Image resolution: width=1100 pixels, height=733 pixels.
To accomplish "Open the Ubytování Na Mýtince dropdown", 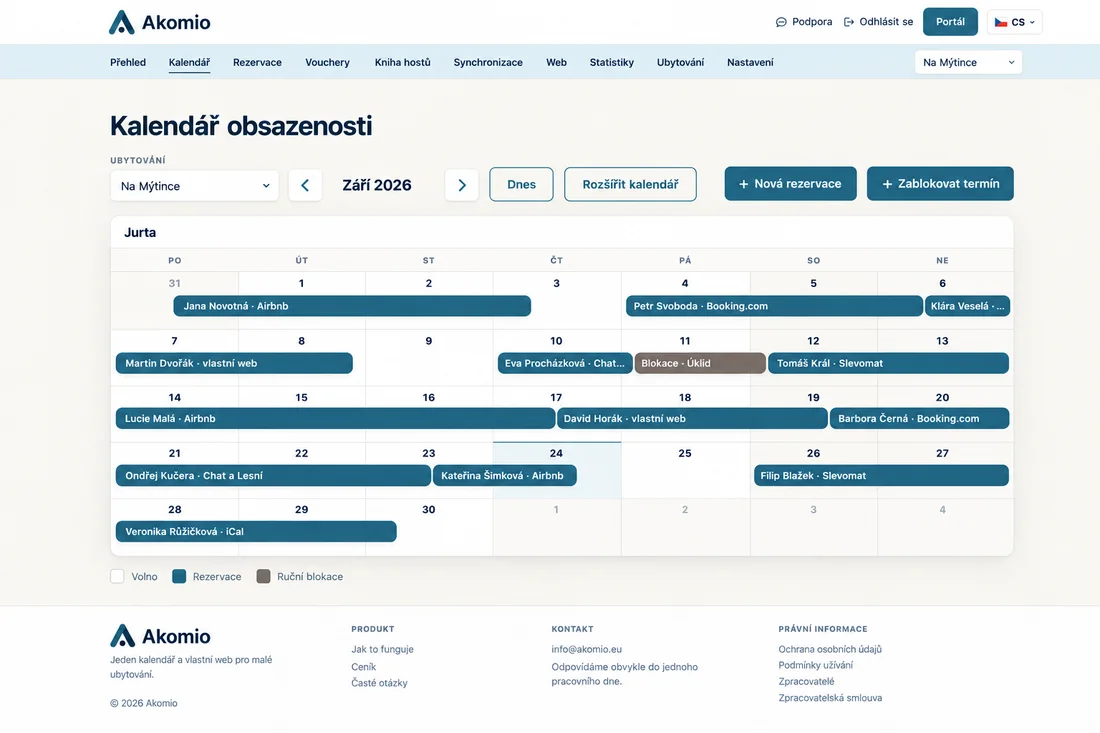I will click(194, 186).
